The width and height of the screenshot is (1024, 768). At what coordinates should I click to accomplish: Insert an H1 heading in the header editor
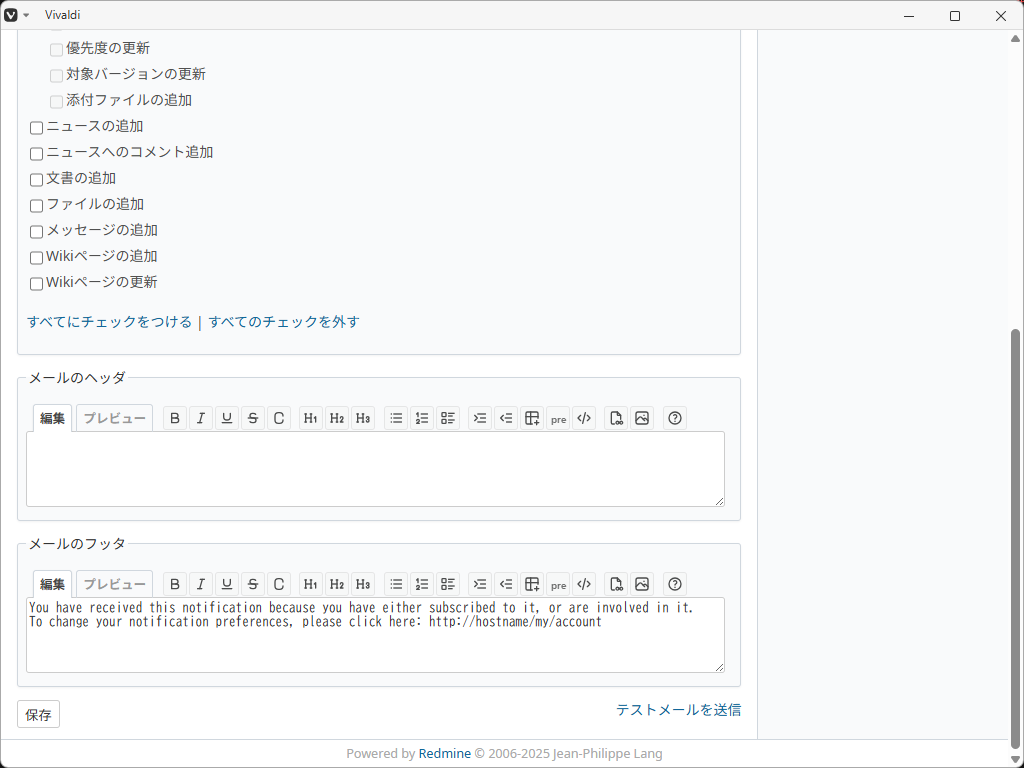point(310,418)
